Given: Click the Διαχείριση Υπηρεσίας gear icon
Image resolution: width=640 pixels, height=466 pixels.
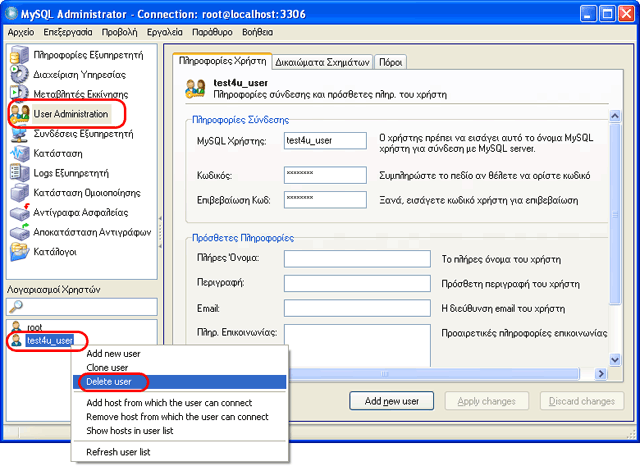Looking at the screenshot, I should 19,74.
